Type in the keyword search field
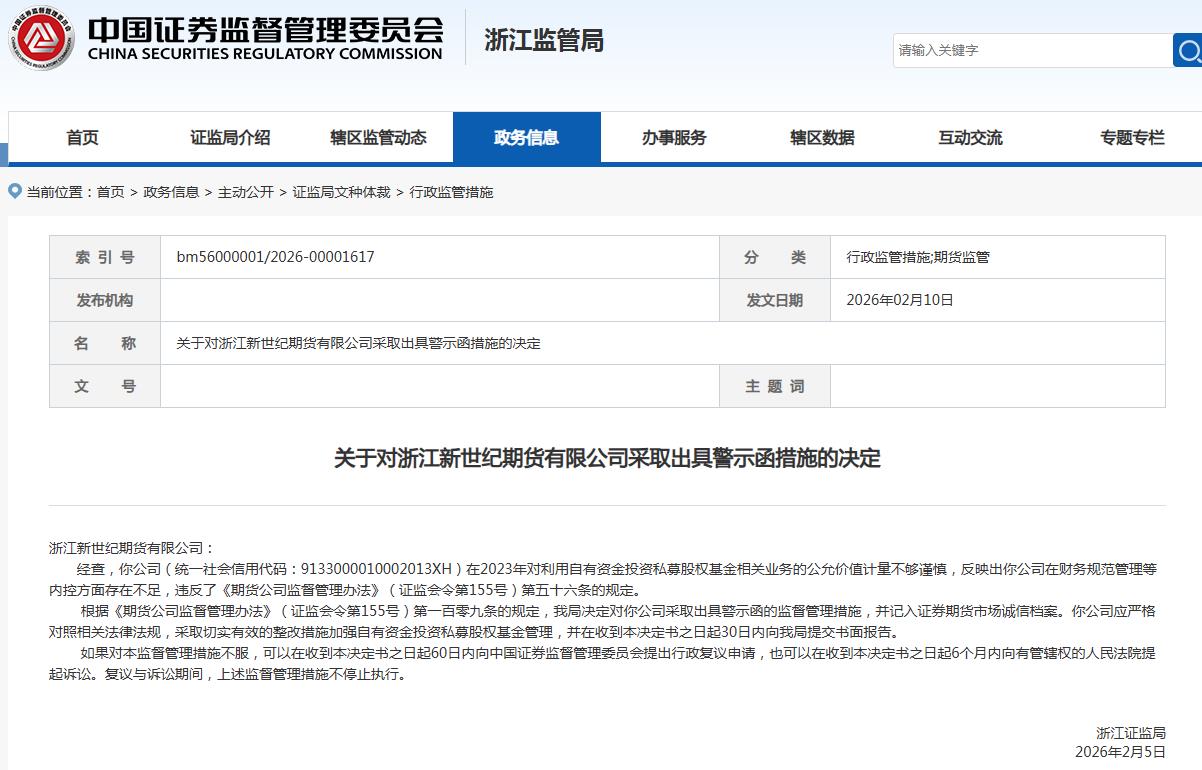Image resolution: width=1202 pixels, height=770 pixels. click(1030, 50)
